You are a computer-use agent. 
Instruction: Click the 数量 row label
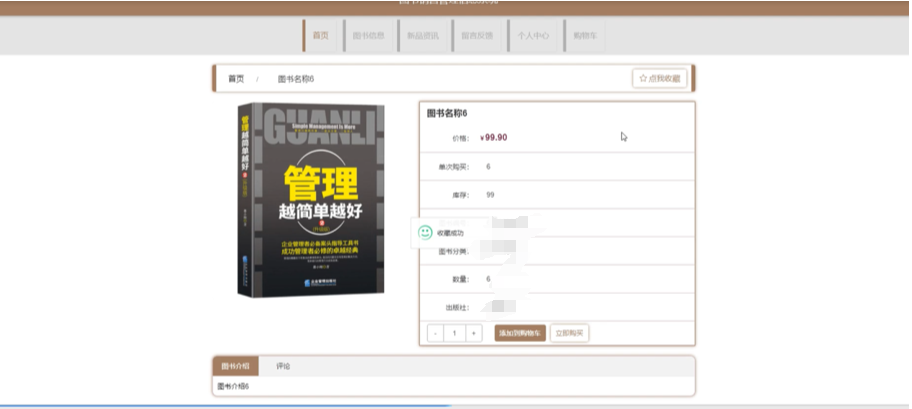461,279
